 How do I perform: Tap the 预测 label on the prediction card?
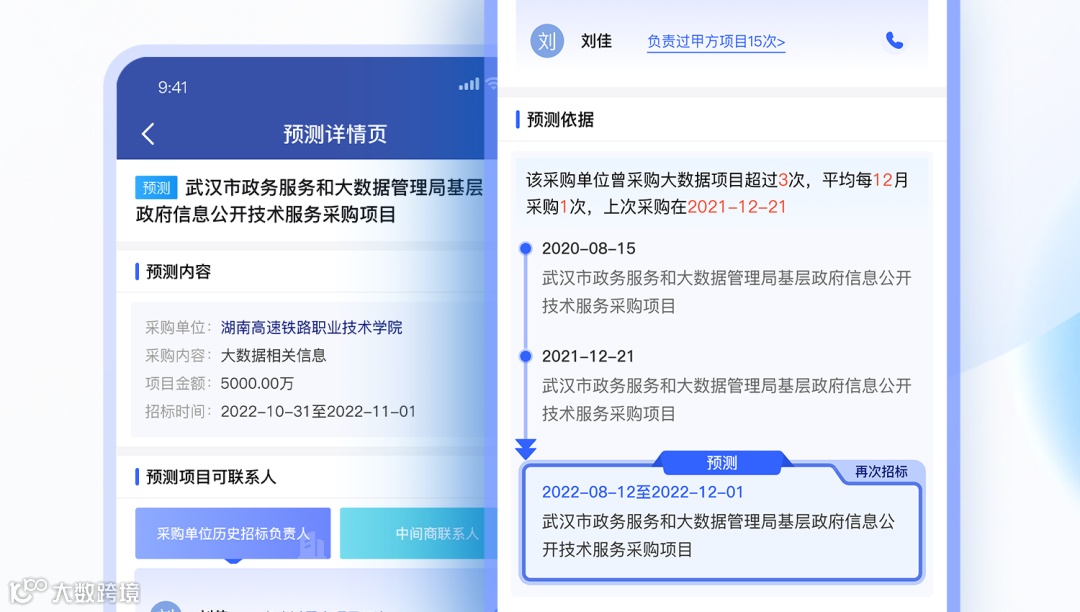pos(722,463)
